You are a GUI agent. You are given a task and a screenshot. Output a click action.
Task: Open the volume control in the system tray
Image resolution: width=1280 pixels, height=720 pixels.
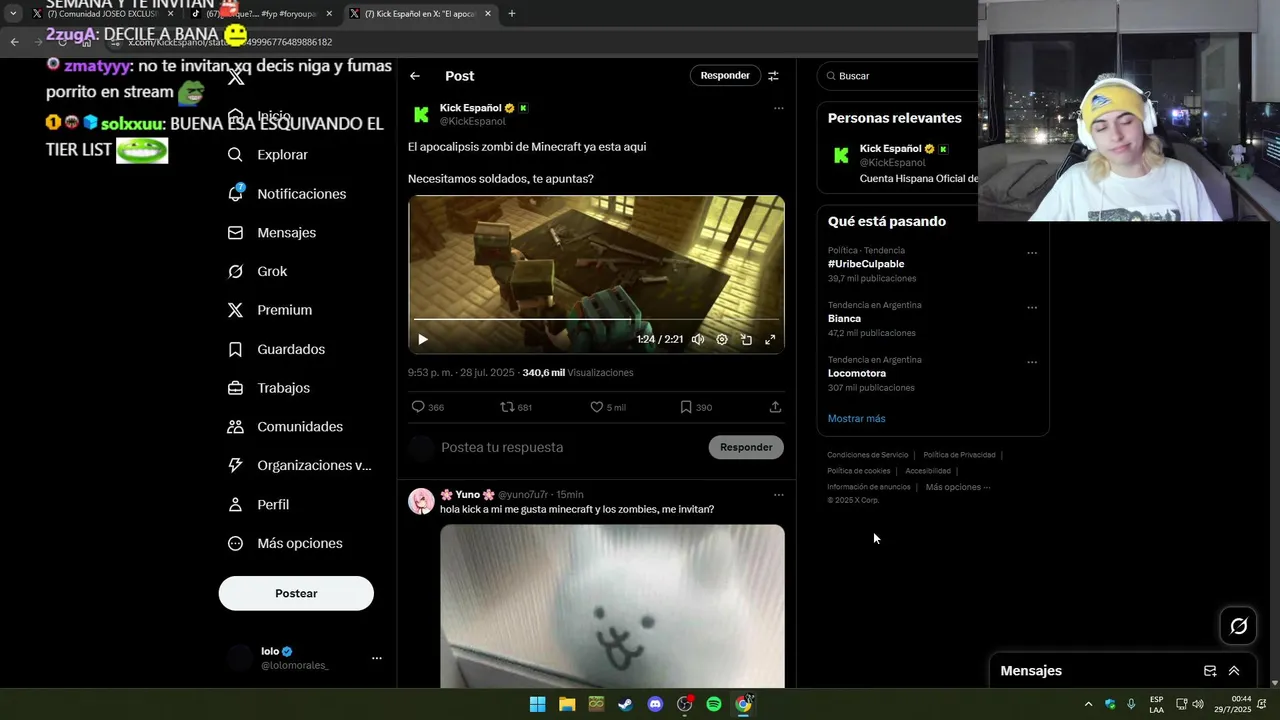pos(1198,704)
